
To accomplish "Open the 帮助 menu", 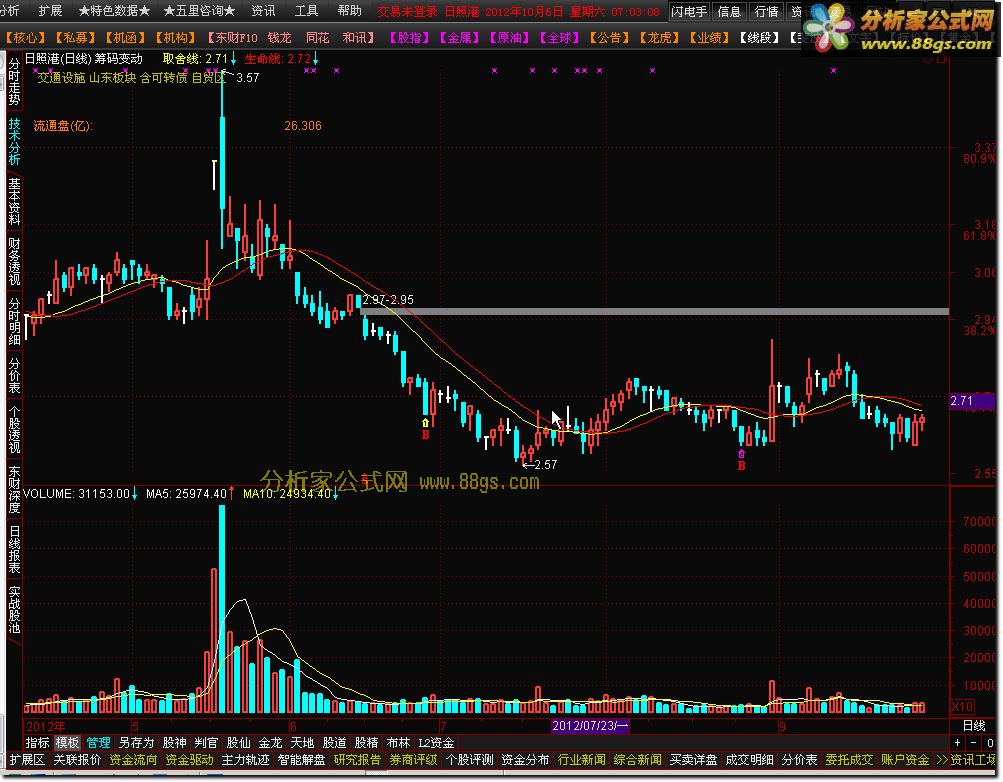I will [x=349, y=11].
